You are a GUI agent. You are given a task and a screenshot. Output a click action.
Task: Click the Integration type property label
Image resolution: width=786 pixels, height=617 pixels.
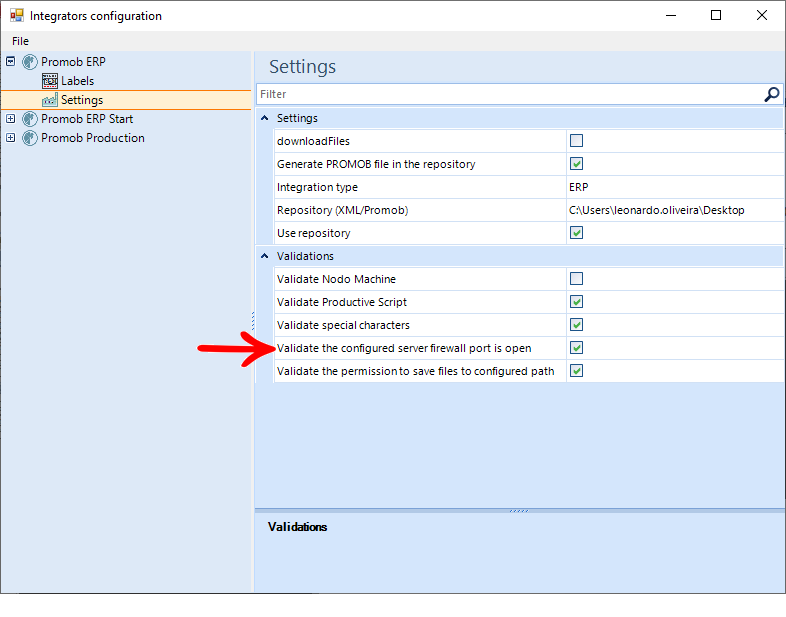pyautogui.click(x=317, y=187)
